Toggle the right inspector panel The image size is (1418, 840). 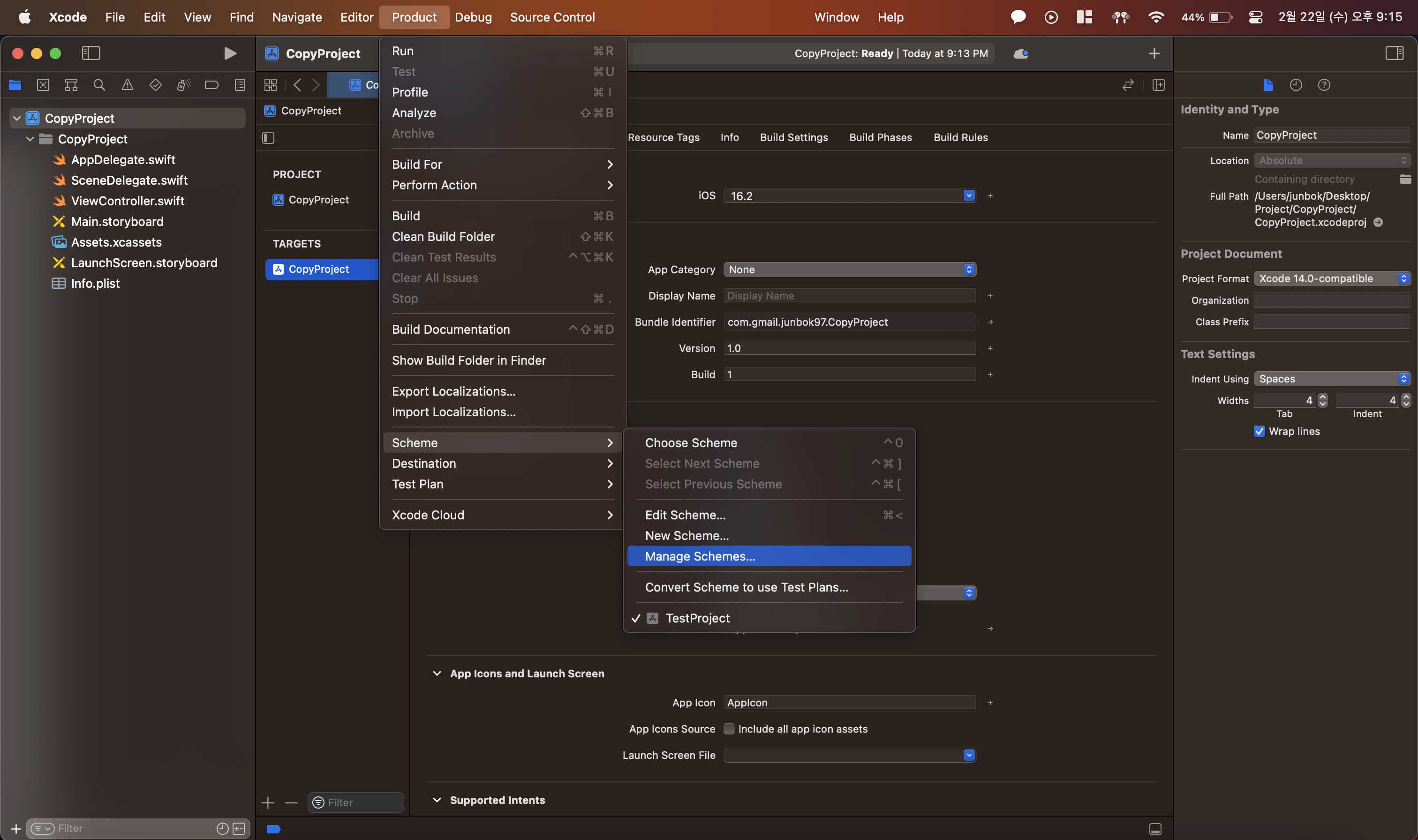(x=1394, y=53)
